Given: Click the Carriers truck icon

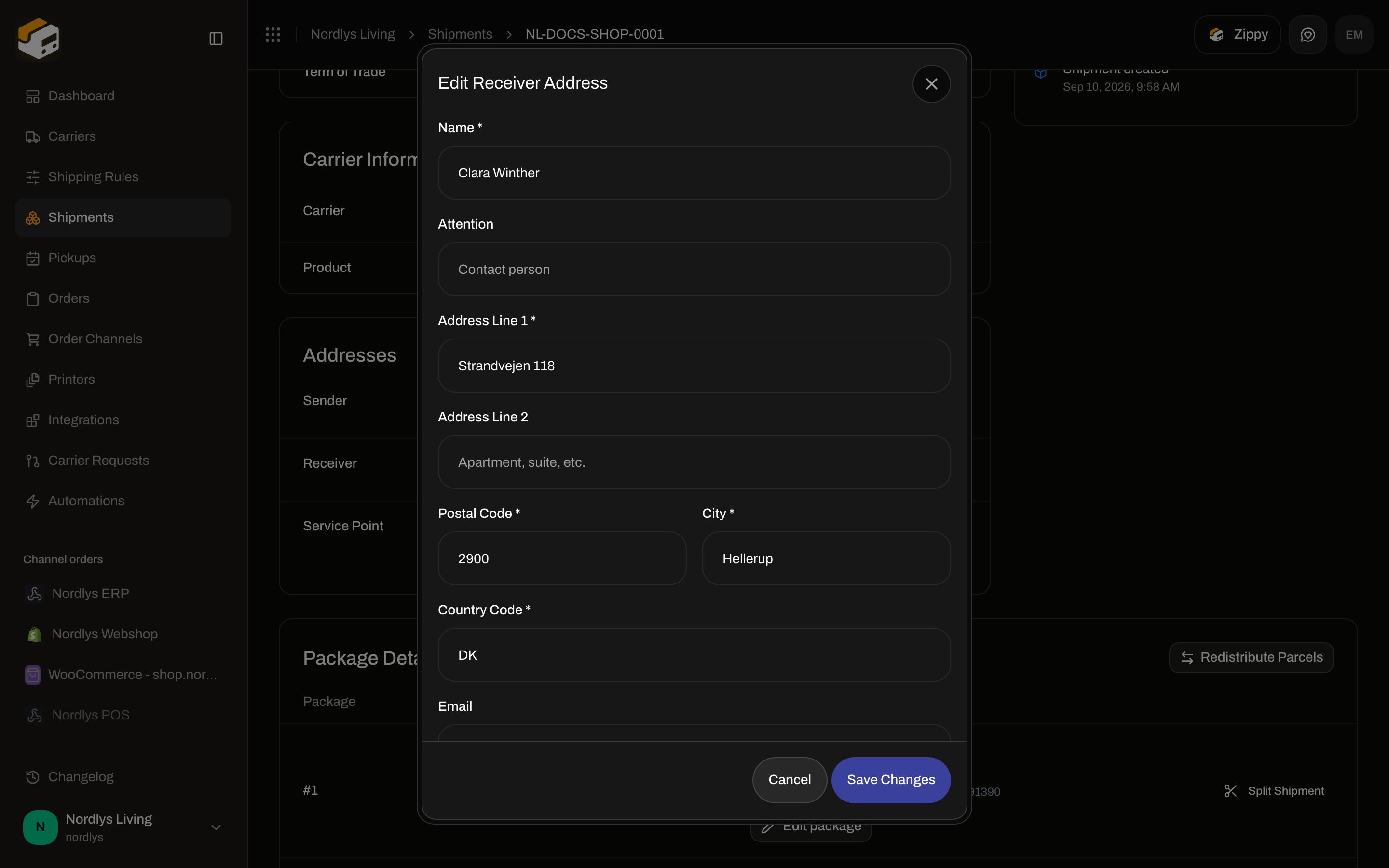Looking at the screenshot, I should click(x=33, y=136).
